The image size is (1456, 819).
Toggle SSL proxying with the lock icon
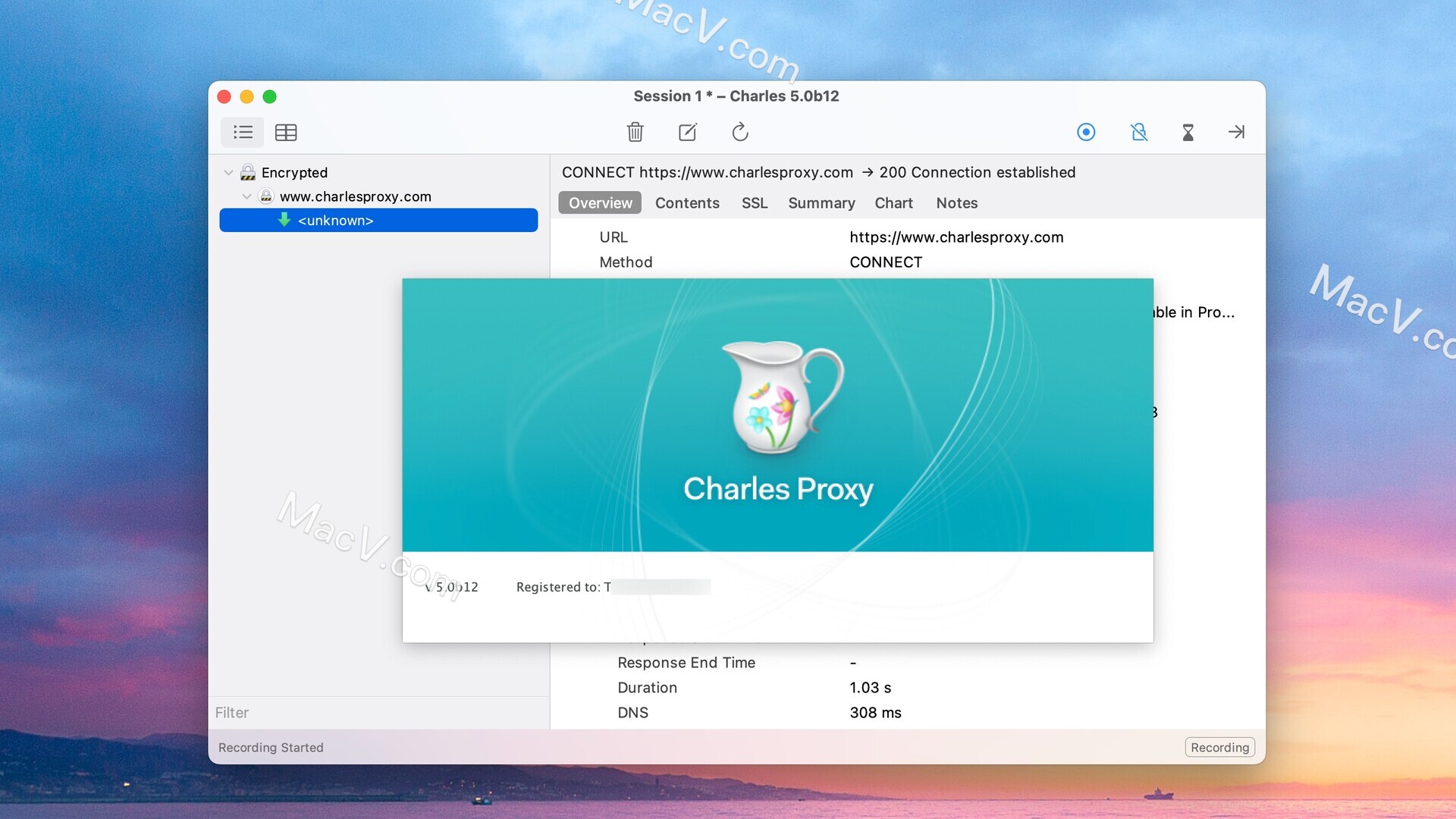[x=1139, y=132]
